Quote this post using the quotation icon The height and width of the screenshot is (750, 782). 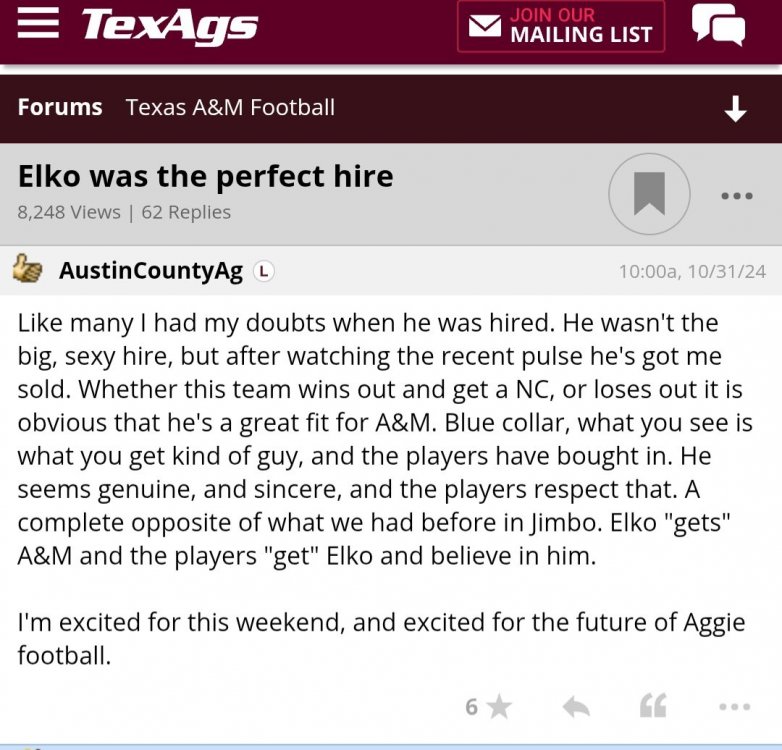click(x=653, y=707)
